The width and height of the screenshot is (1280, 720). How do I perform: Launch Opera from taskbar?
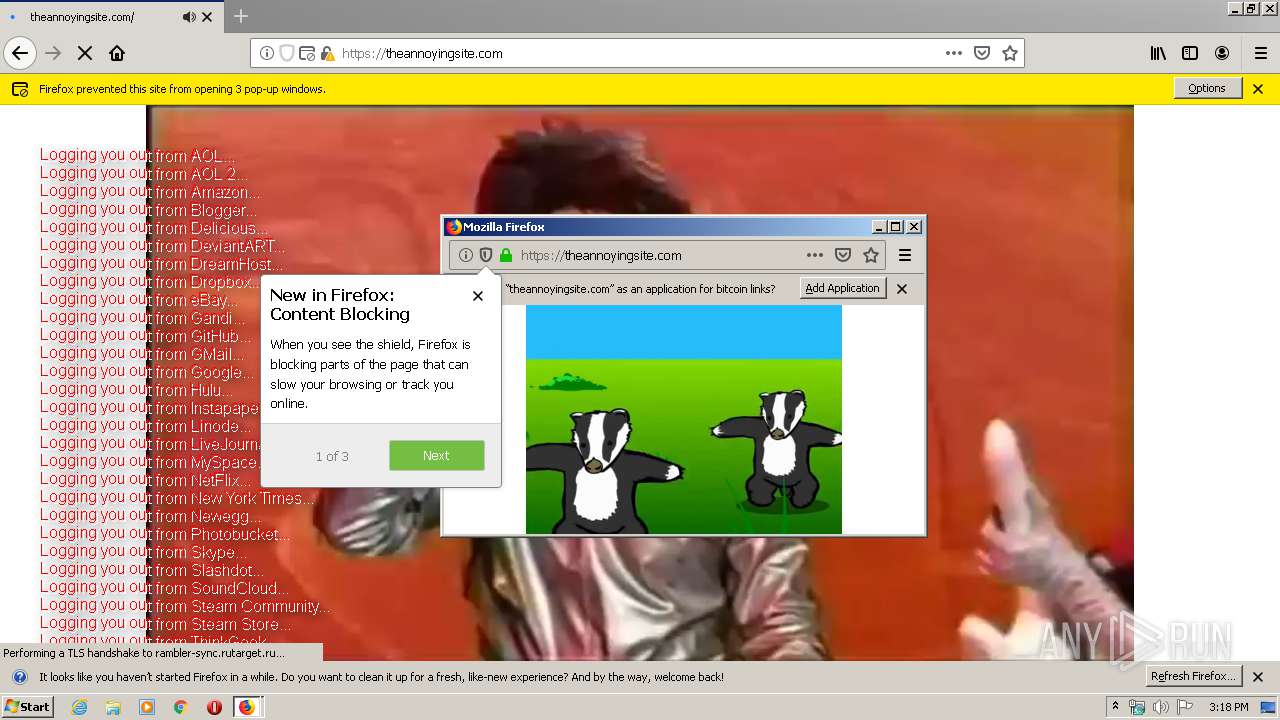(x=214, y=707)
